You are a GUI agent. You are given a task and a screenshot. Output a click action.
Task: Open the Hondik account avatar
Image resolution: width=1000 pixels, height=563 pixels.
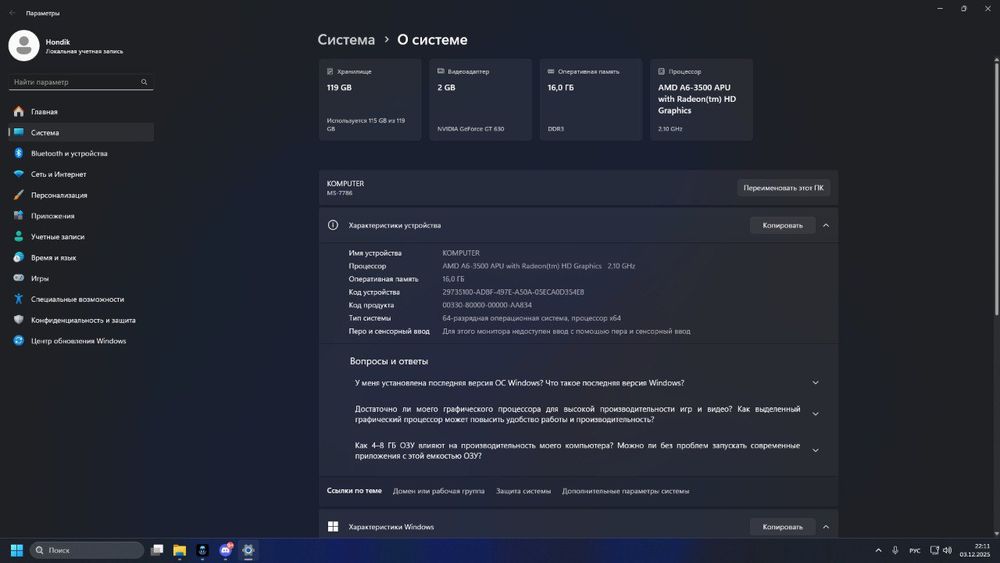pyautogui.click(x=24, y=46)
